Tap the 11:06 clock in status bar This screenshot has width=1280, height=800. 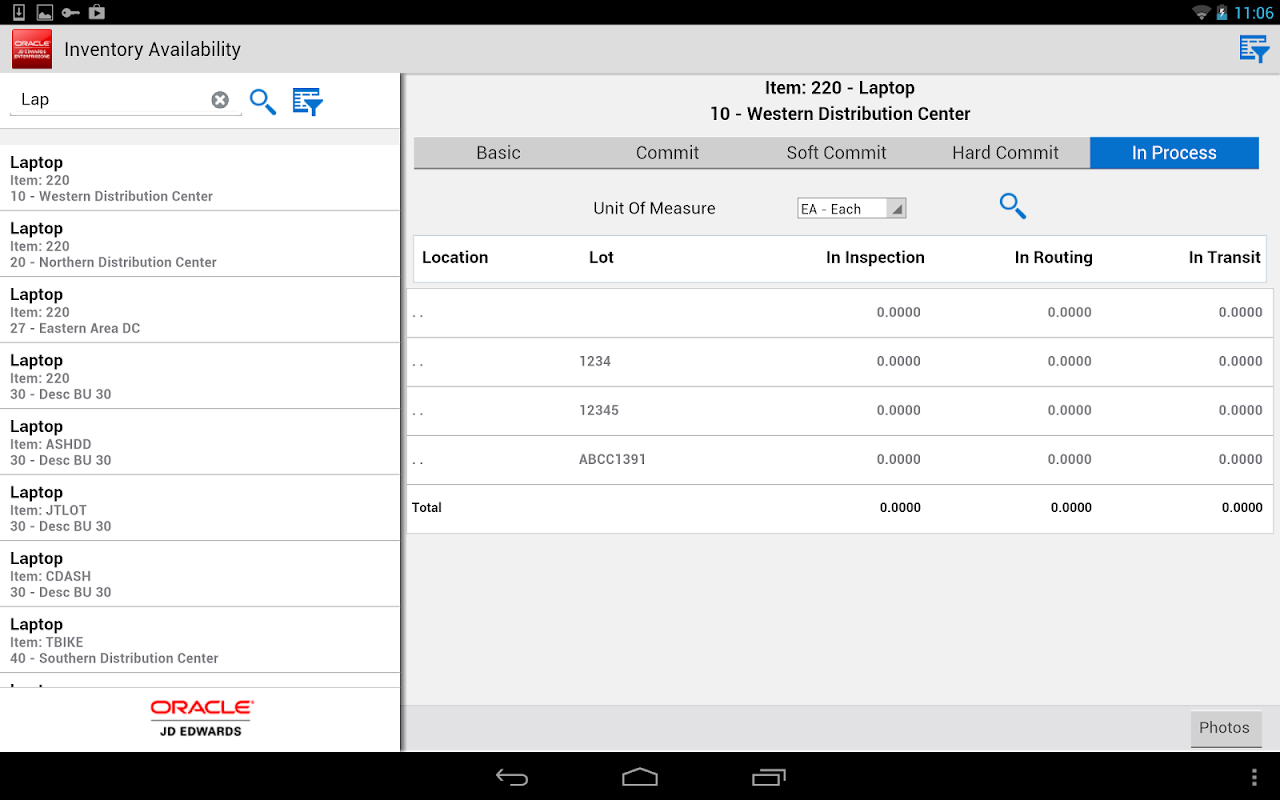(x=1254, y=13)
